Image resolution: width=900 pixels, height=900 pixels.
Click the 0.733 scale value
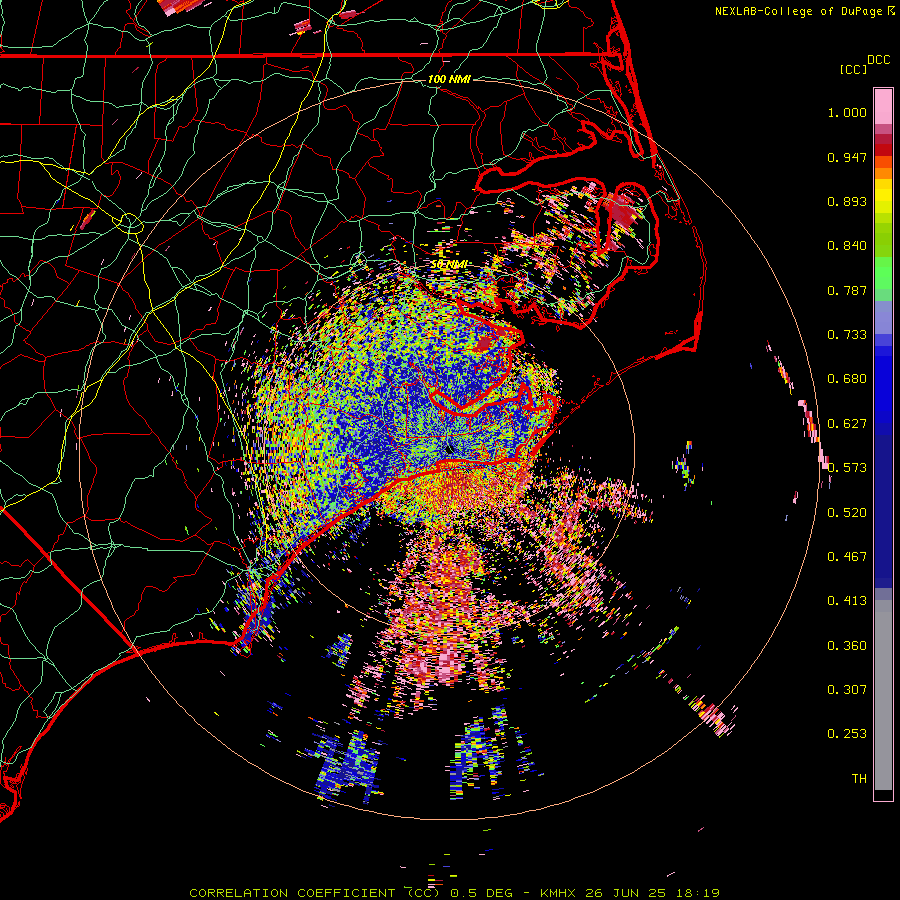pos(847,335)
